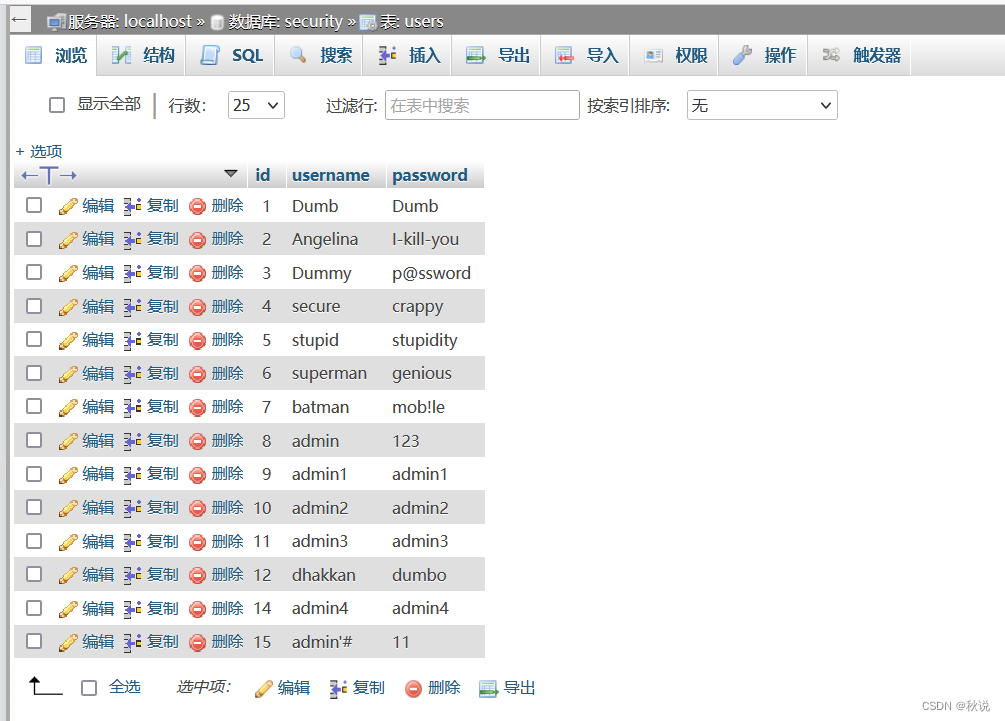This screenshot has height=721, width=1005.
Task: Click the pencil edit icon for admin4 row
Action: (x=68, y=609)
